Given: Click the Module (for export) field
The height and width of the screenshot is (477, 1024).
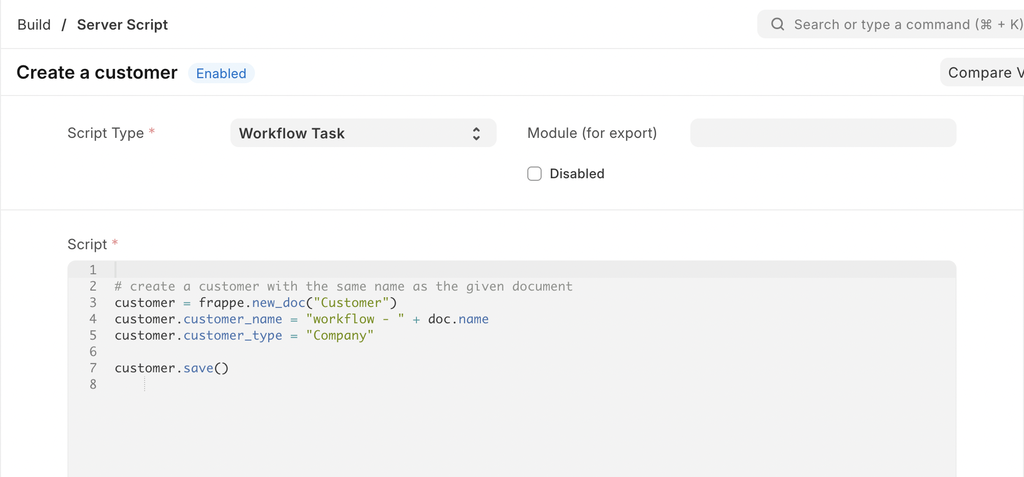Looking at the screenshot, I should [x=823, y=133].
